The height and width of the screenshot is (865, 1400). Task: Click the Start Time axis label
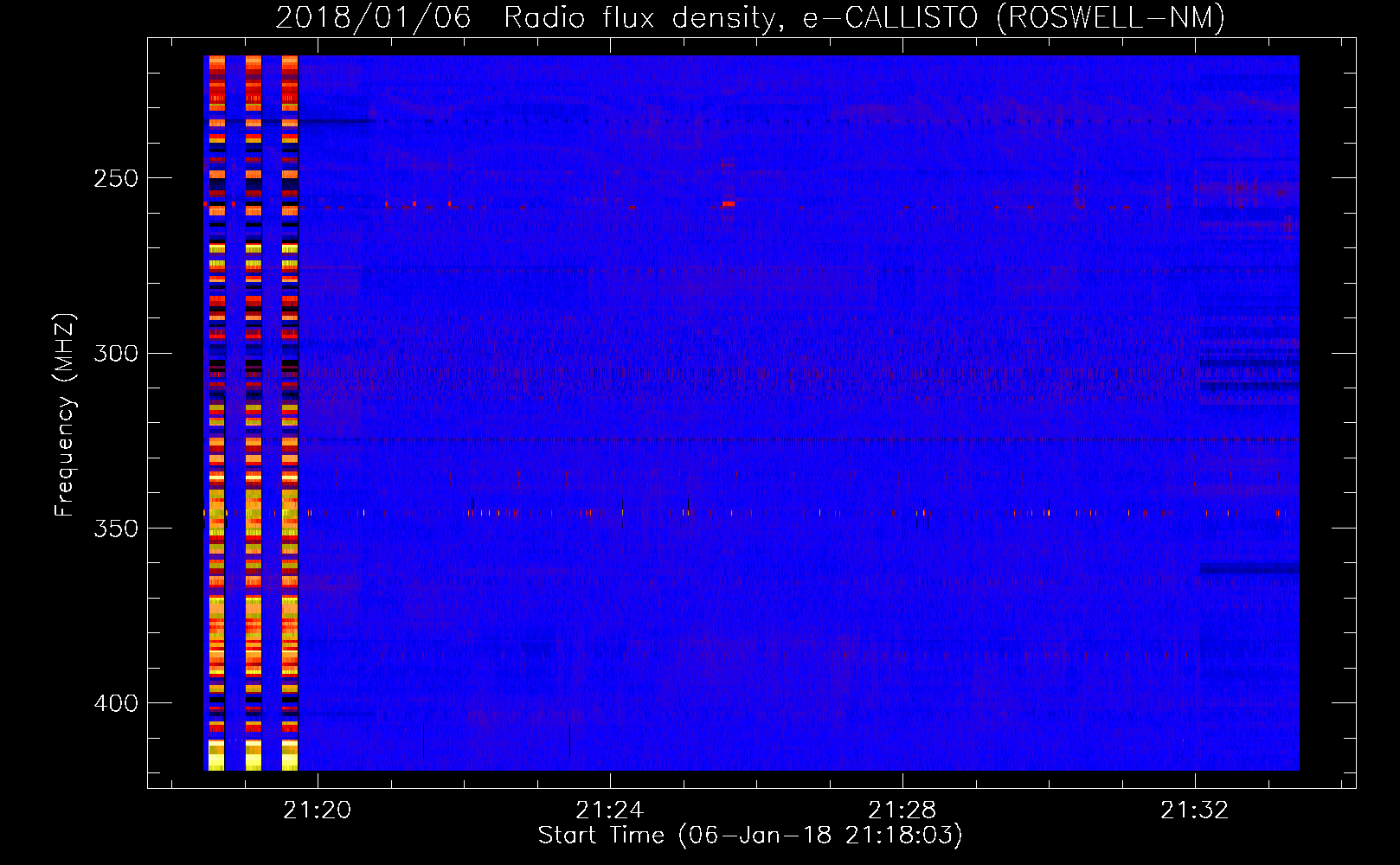[750, 836]
